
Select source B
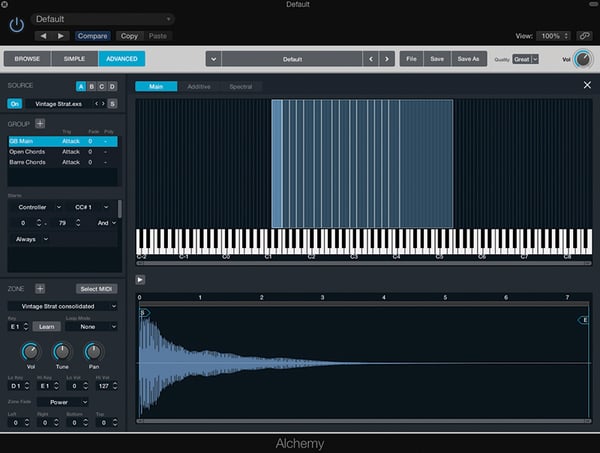coord(91,86)
